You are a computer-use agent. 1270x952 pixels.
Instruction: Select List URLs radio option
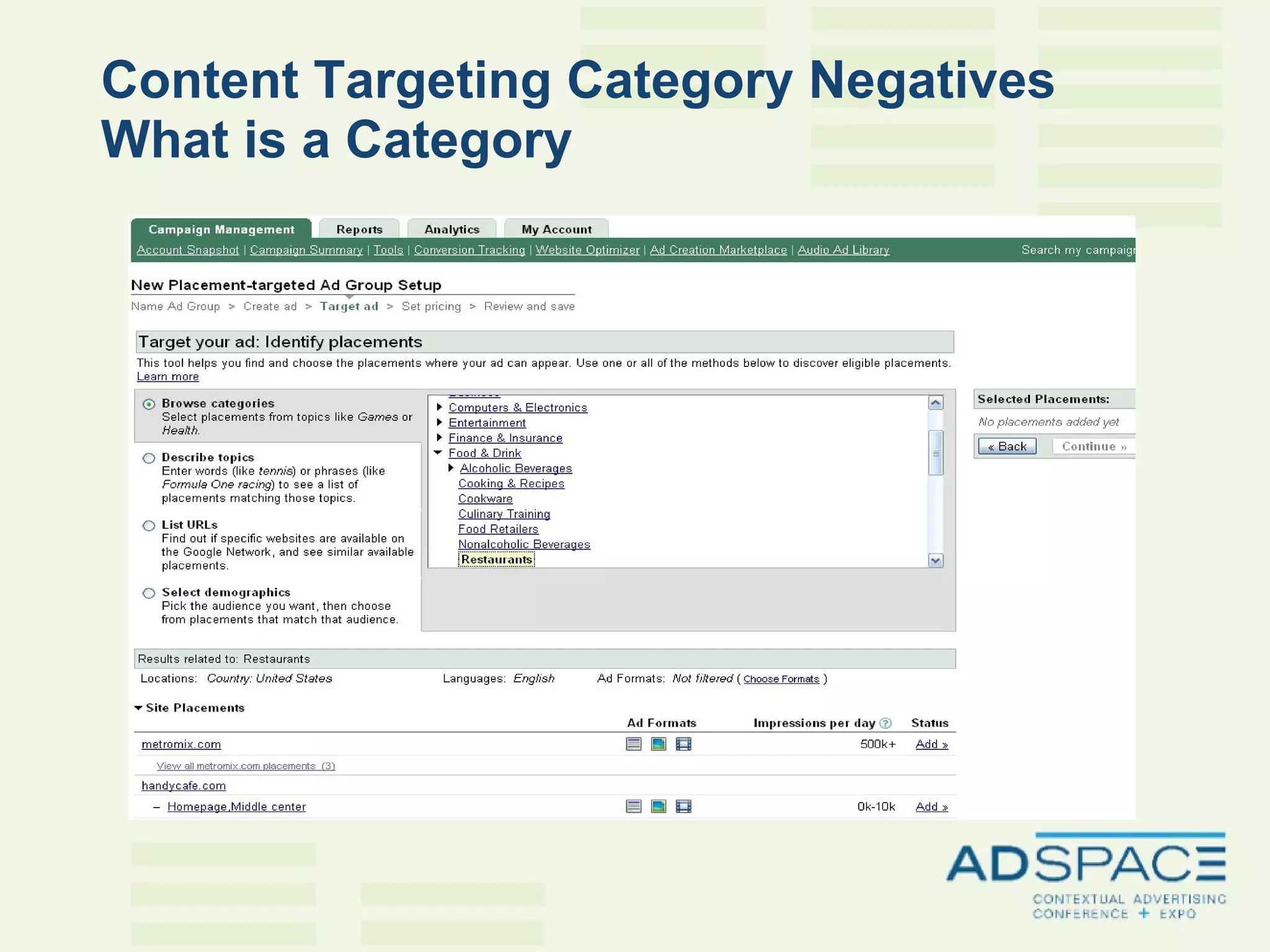coord(149,526)
